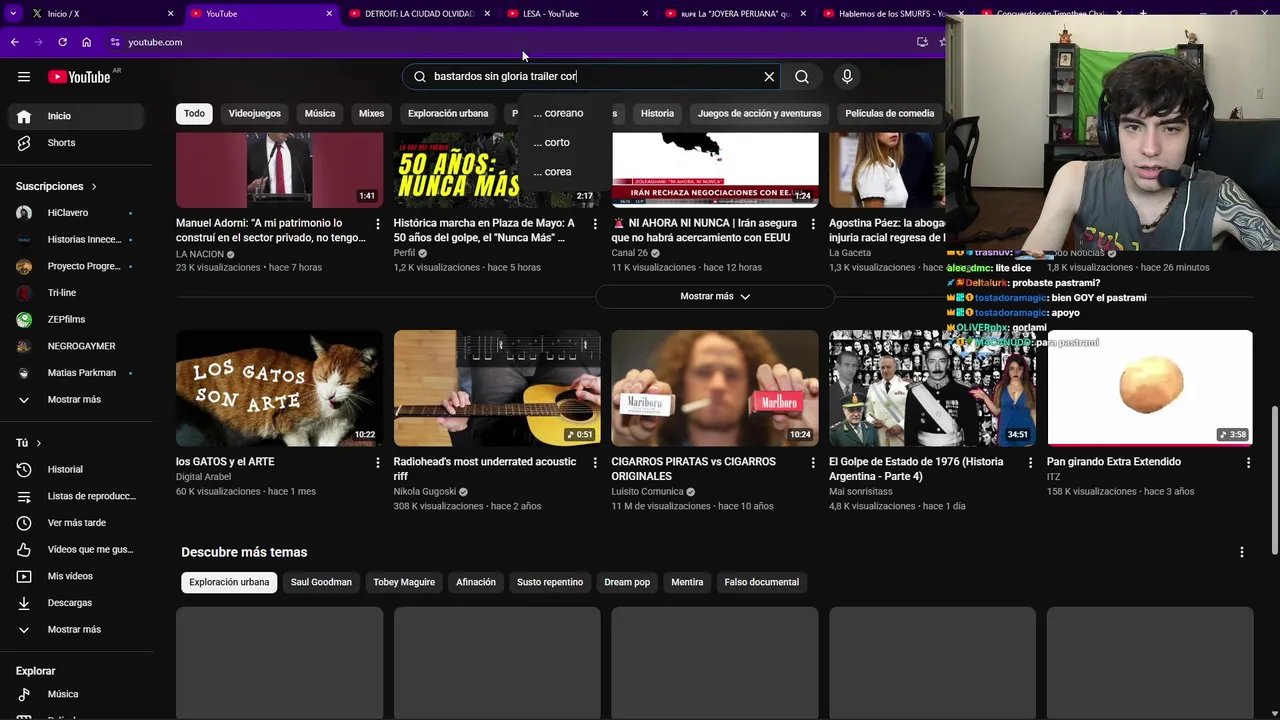The width and height of the screenshot is (1280, 720).
Task: Select the Dream pop topic chip
Action: (x=627, y=582)
